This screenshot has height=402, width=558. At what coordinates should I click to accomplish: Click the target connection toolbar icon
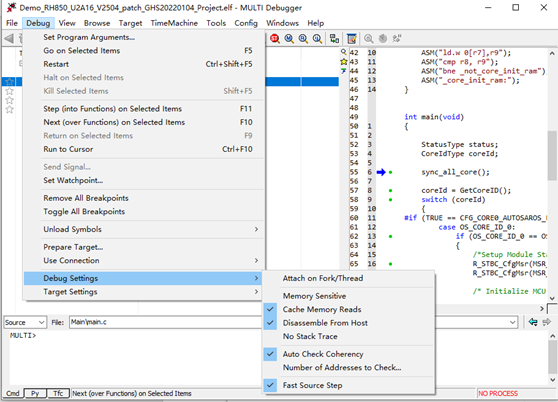(334, 38)
